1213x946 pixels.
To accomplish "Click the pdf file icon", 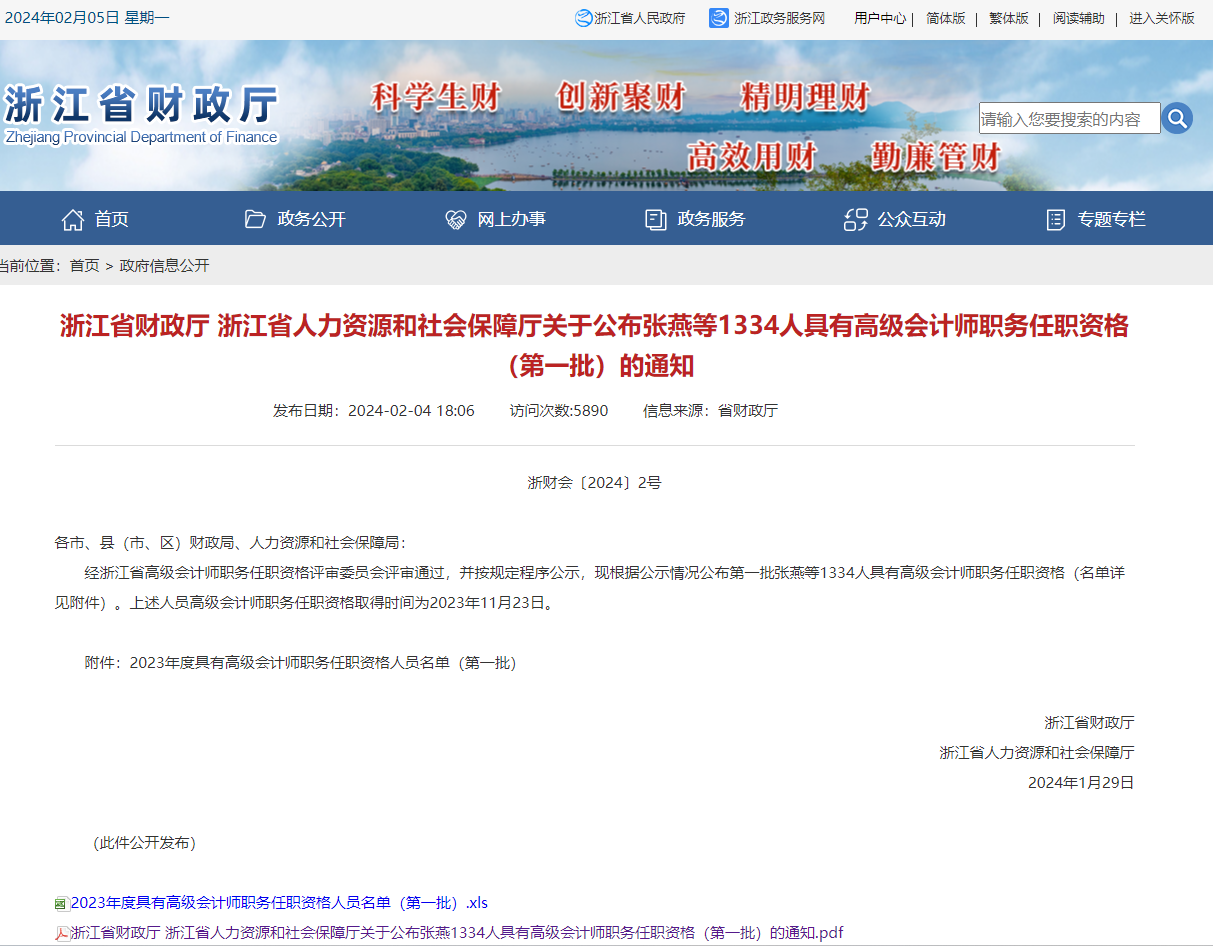I will click(x=62, y=934).
